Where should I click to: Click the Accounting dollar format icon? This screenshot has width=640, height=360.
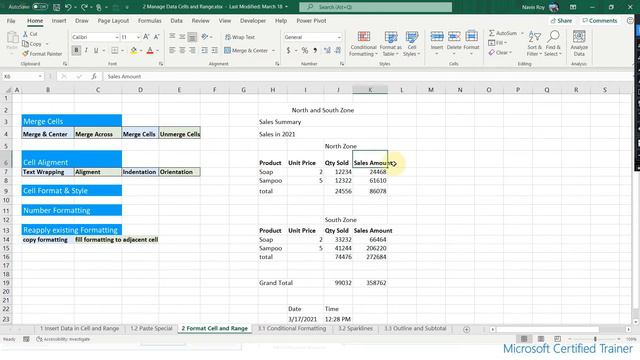click(288, 51)
